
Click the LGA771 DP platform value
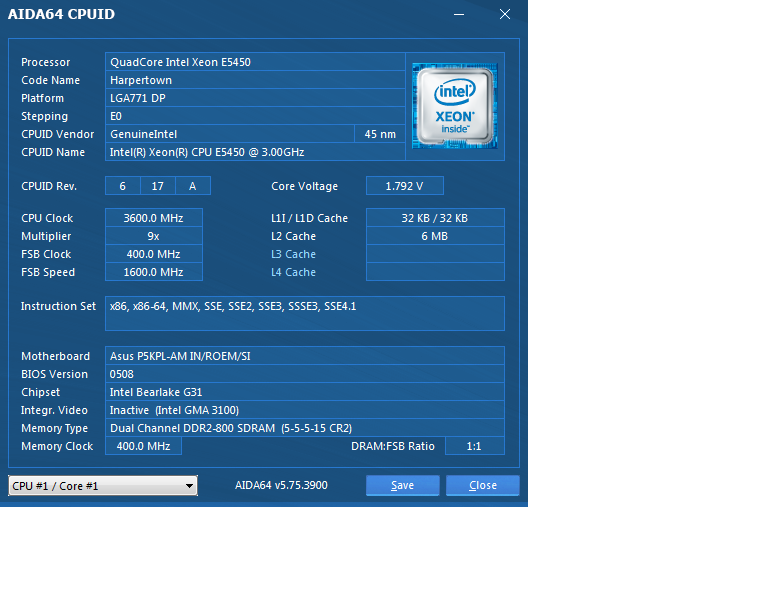tap(255, 98)
